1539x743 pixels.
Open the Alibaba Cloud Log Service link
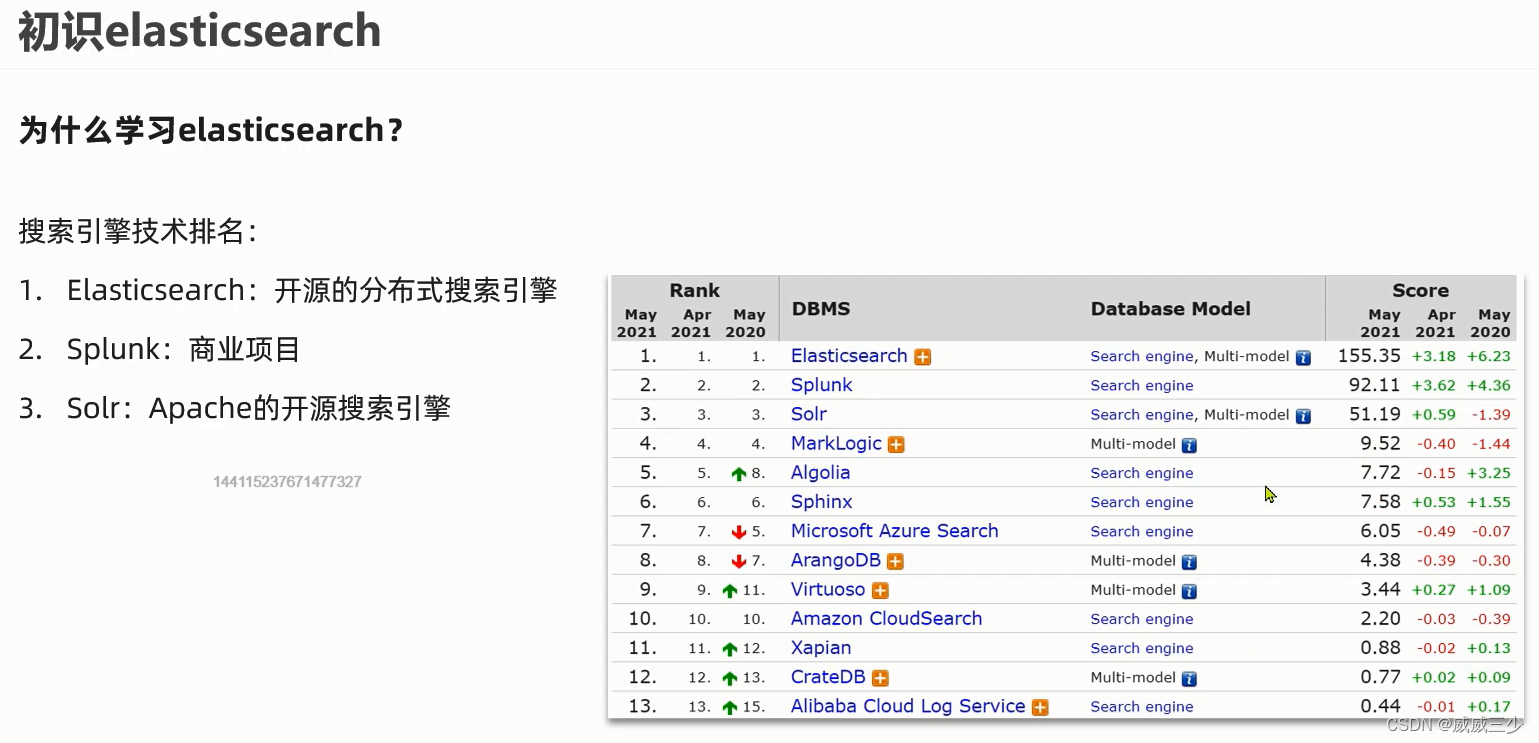click(908, 706)
